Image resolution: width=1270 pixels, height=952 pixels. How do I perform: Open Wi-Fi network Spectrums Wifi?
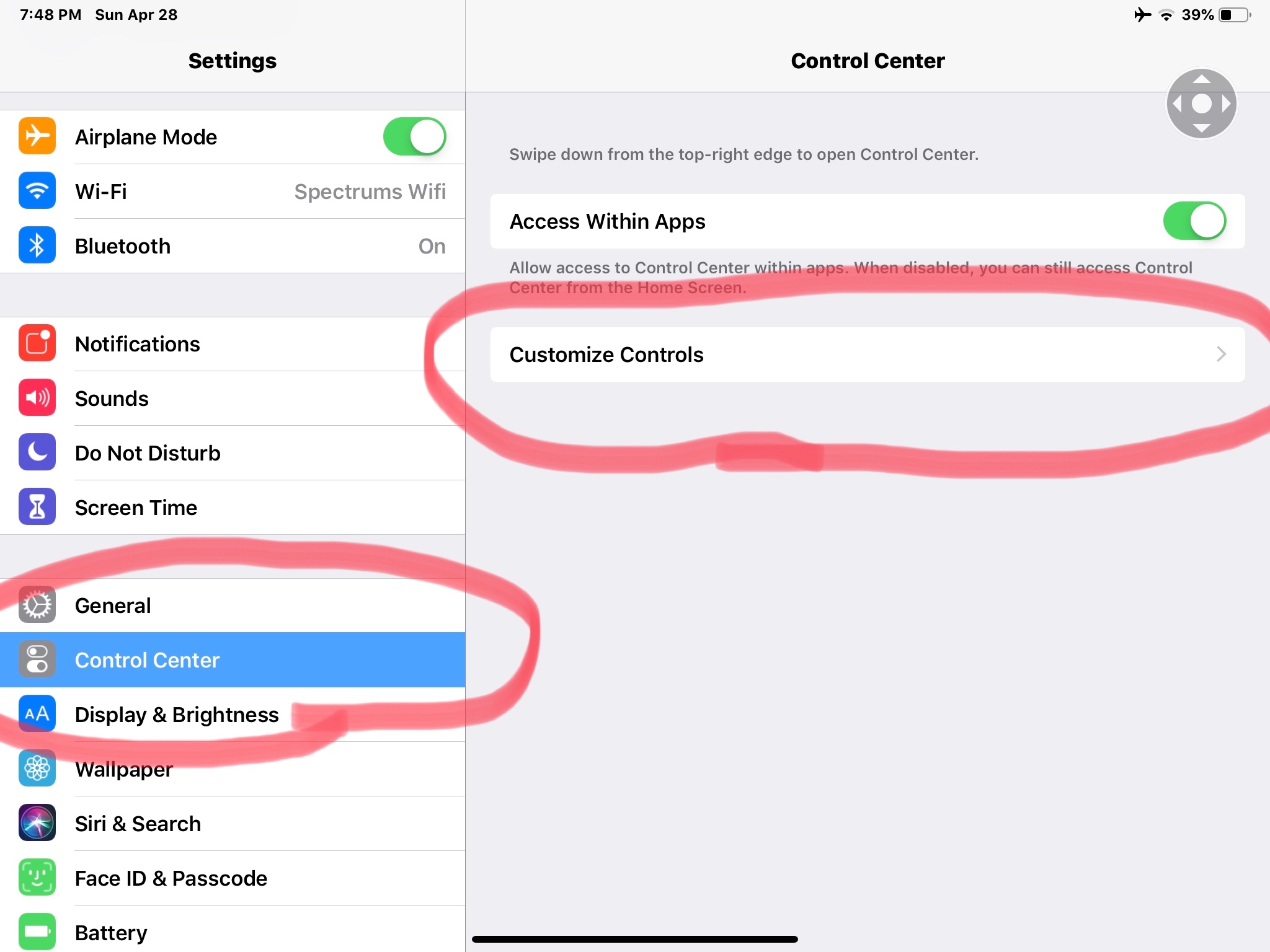[370, 192]
